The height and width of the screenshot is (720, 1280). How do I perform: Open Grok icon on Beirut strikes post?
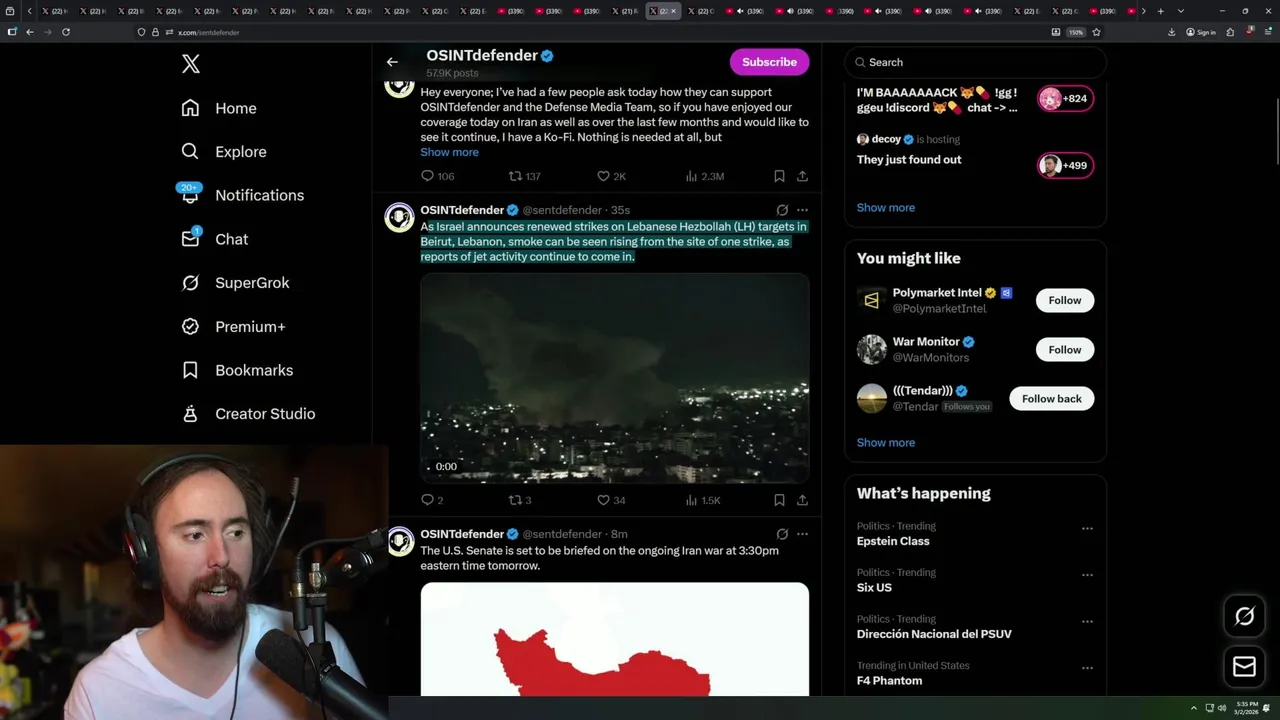tap(782, 210)
